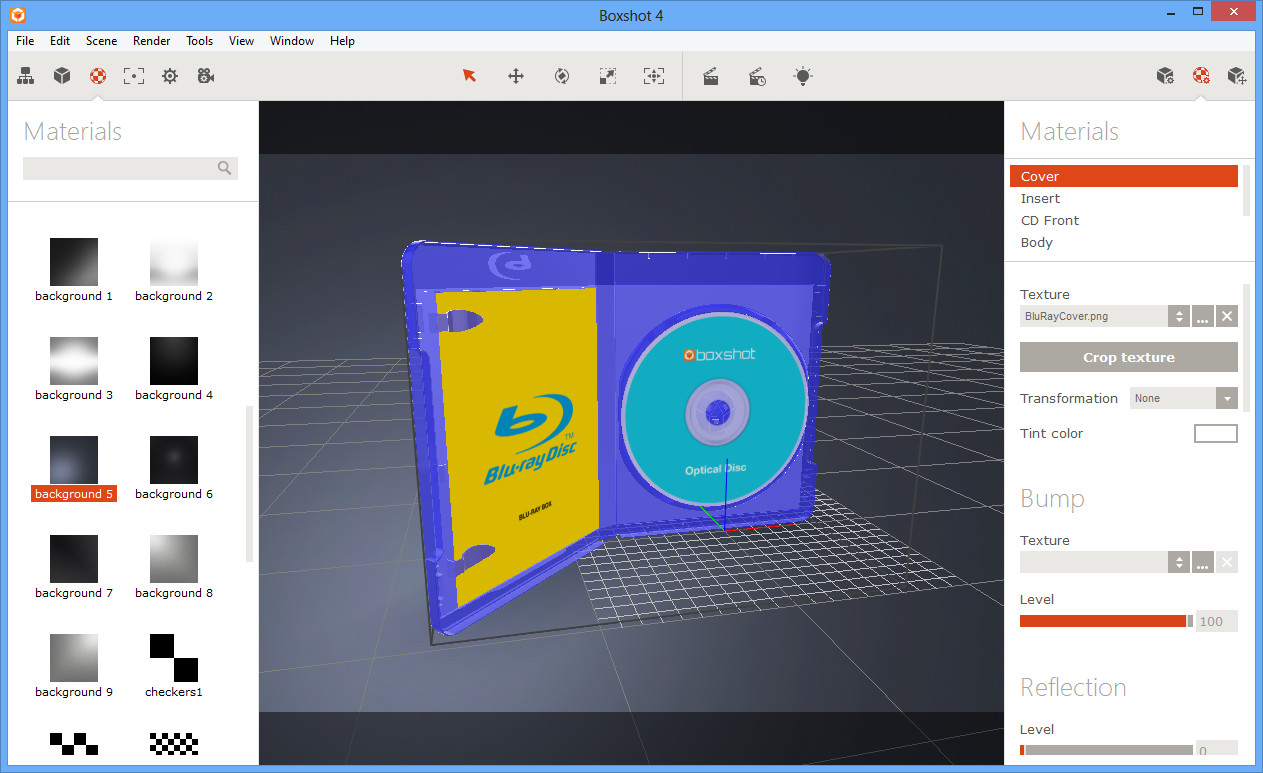The image size is (1263, 773).
Task: Select the background 7 thumbnail
Action: click(x=74, y=559)
